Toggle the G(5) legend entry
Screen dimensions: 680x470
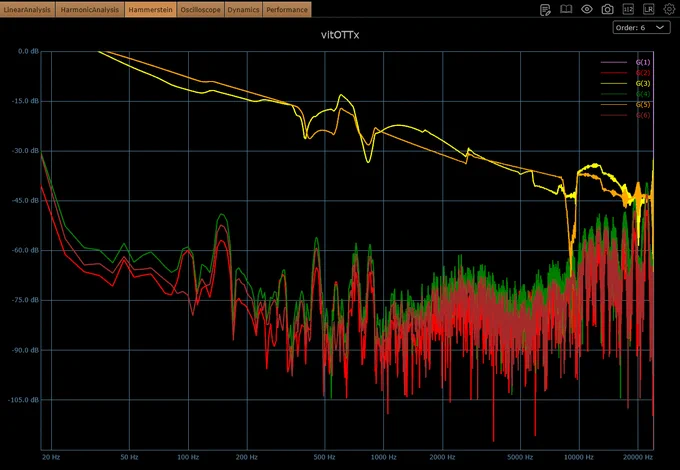625,104
